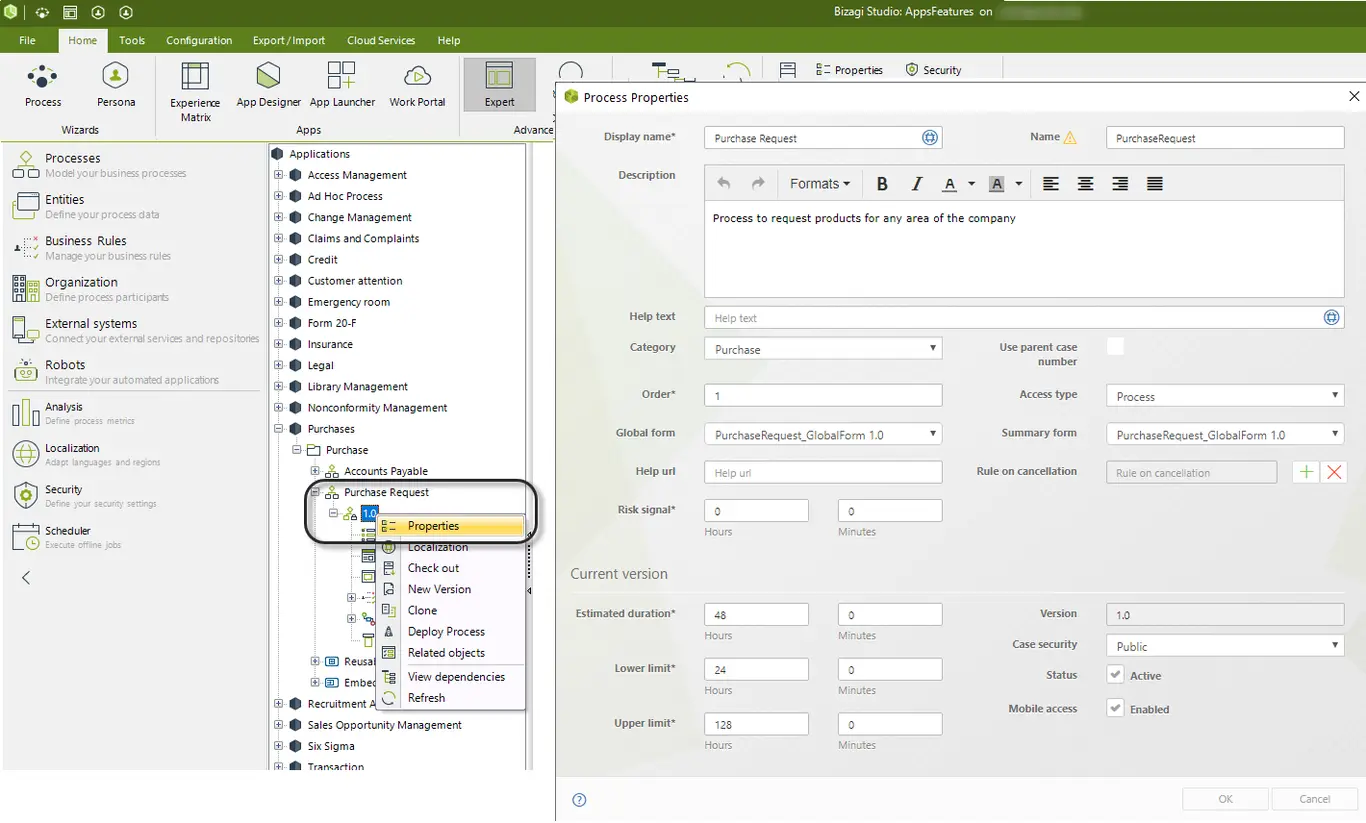Open the Case security dropdown
Viewport: 1366px width, 823px height.
pos(1225,646)
